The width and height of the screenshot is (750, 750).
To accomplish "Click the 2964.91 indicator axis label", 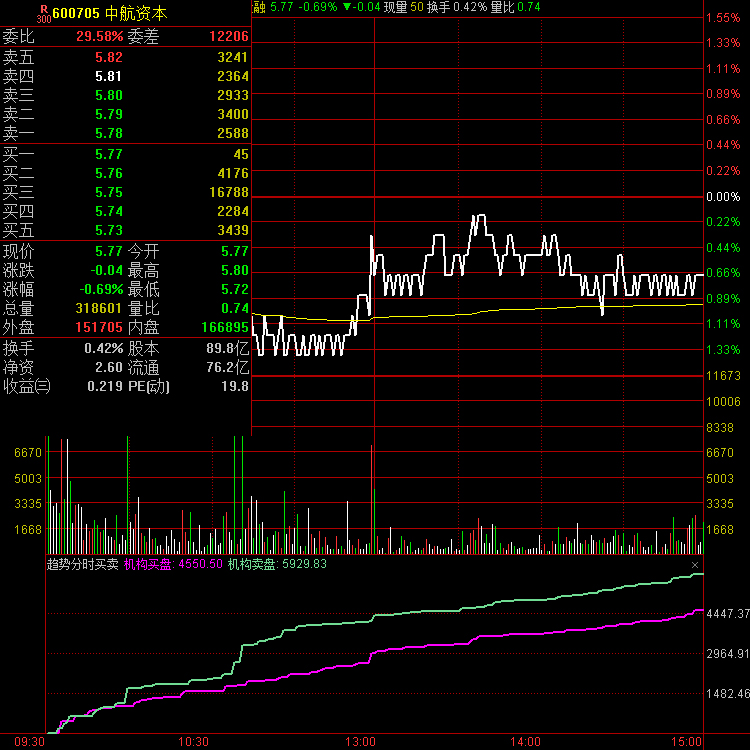I will pos(728,654).
